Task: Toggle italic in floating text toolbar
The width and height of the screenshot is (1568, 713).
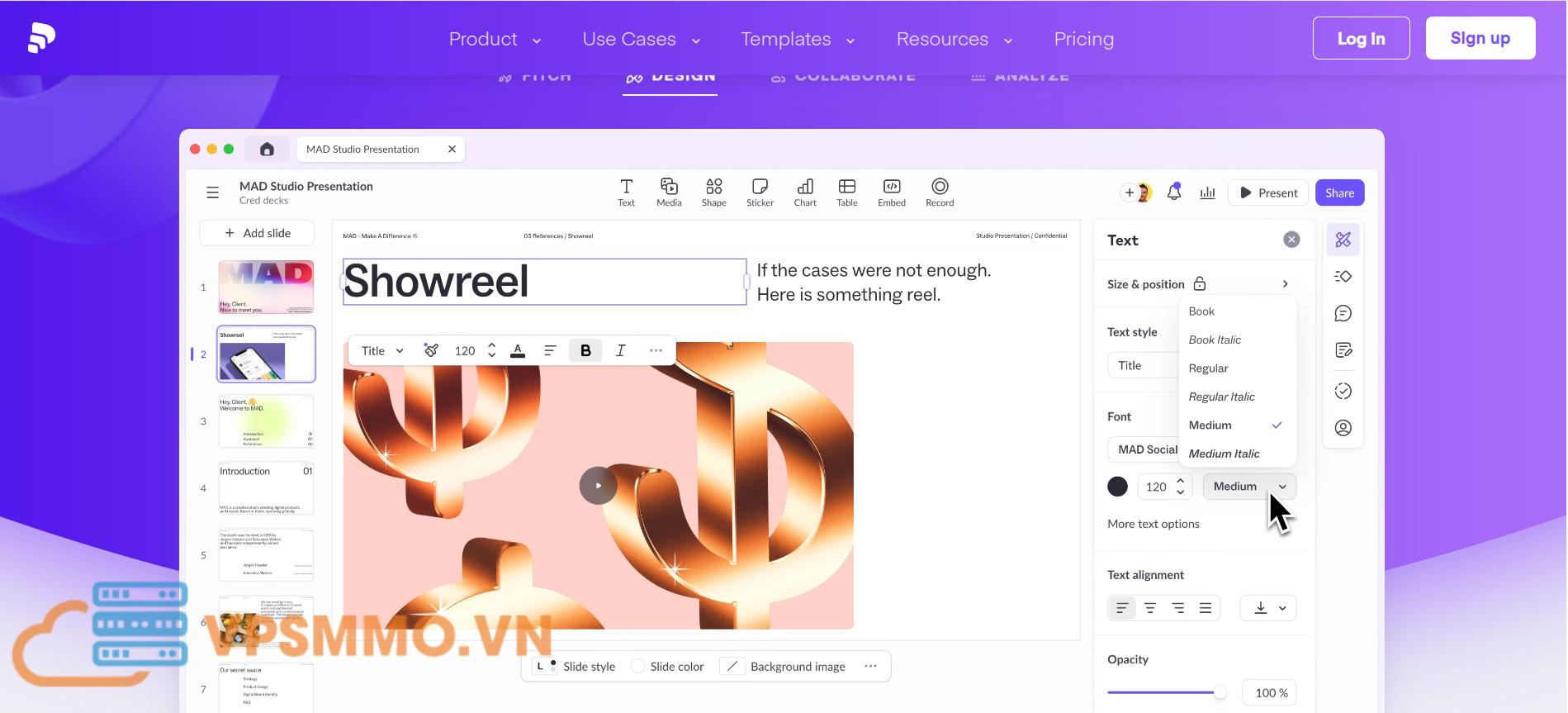Action: (620, 350)
